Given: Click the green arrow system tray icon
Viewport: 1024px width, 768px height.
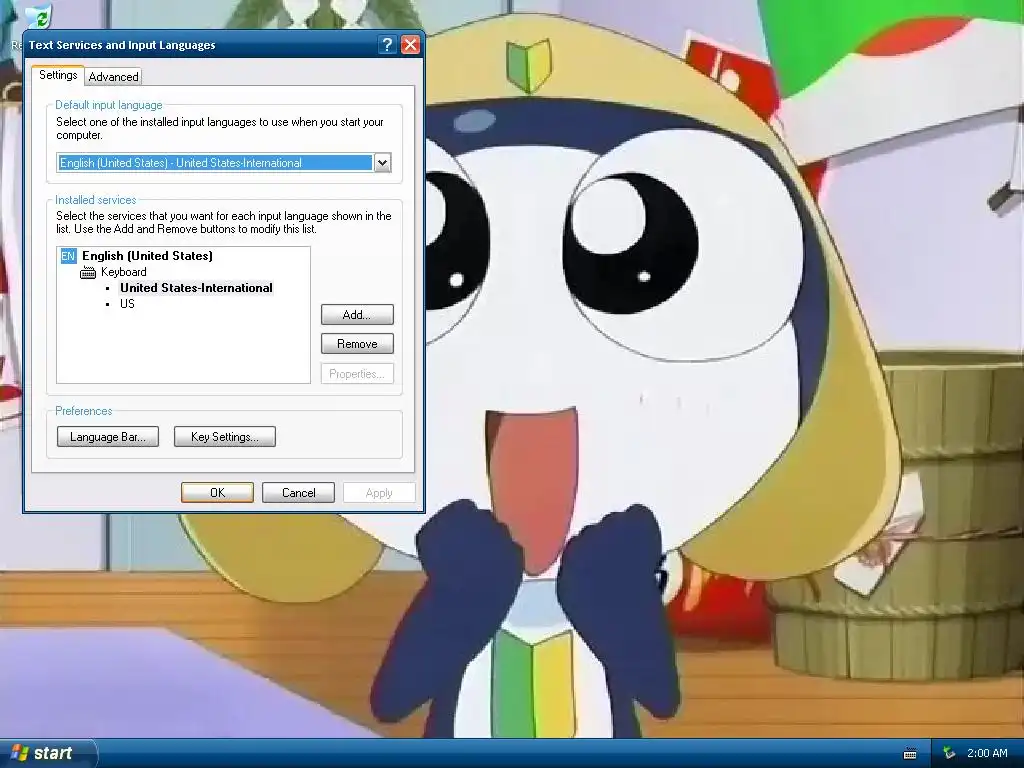Looking at the screenshot, I should click(x=950, y=753).
